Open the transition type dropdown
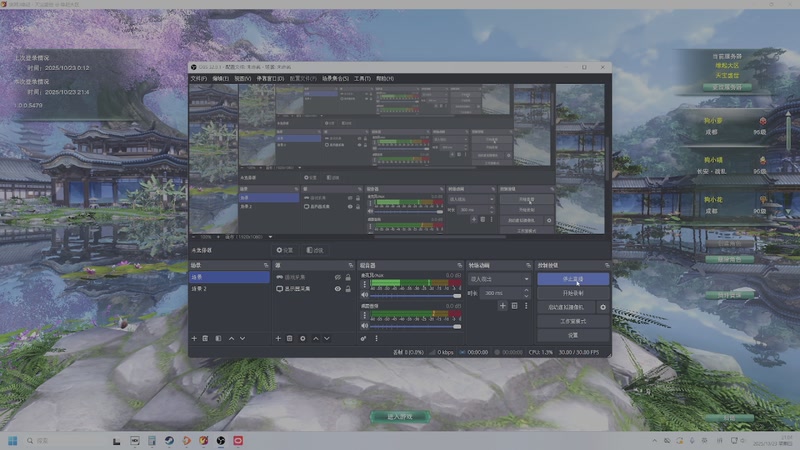 coord(499,279)
